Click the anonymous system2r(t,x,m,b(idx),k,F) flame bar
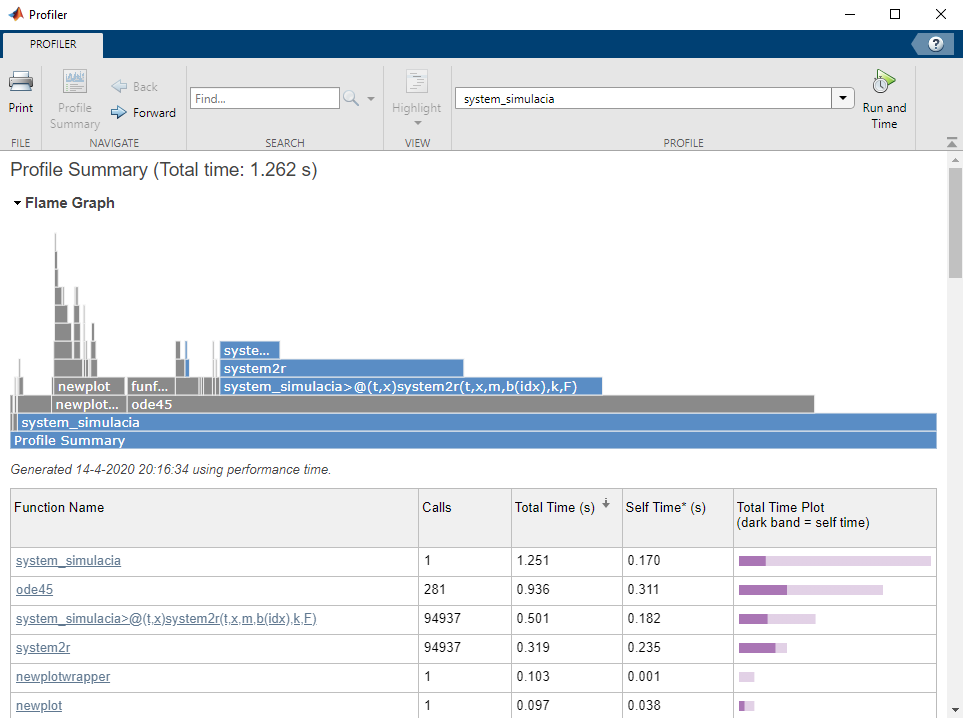This screenshot has width=963, height=718. pyautogui.click(x=411, y=386)
